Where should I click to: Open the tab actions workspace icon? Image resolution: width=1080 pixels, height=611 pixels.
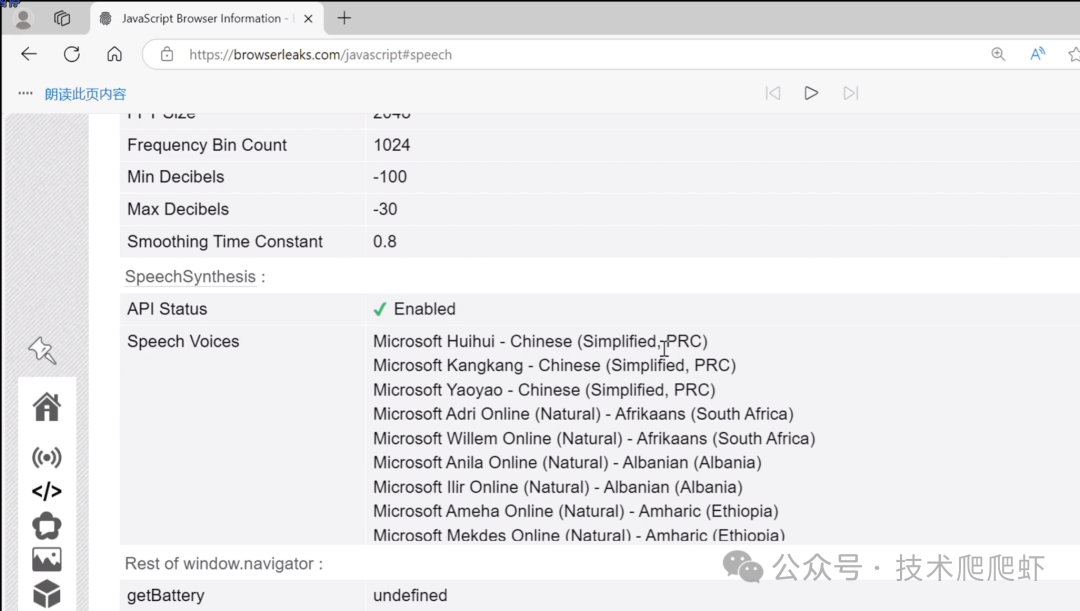[62, 18]
